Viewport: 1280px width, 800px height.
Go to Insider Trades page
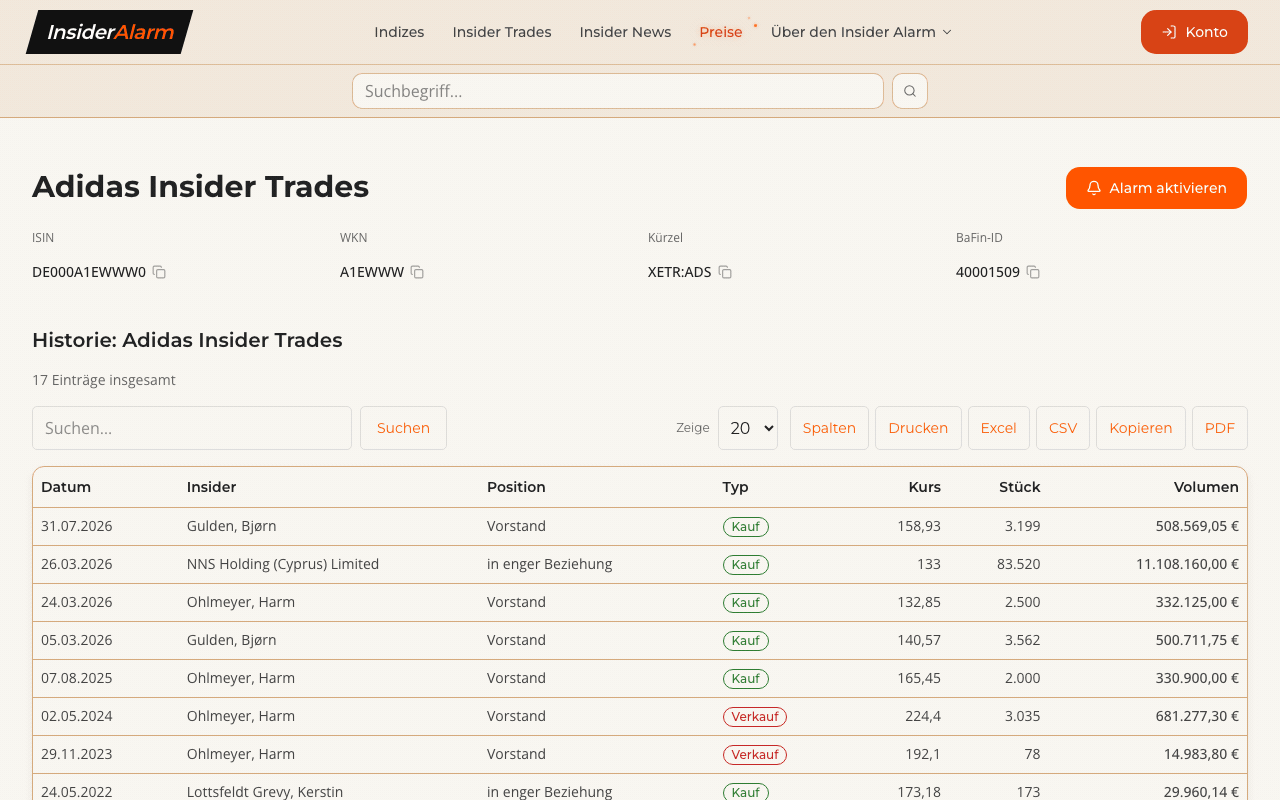pos(502,32)
